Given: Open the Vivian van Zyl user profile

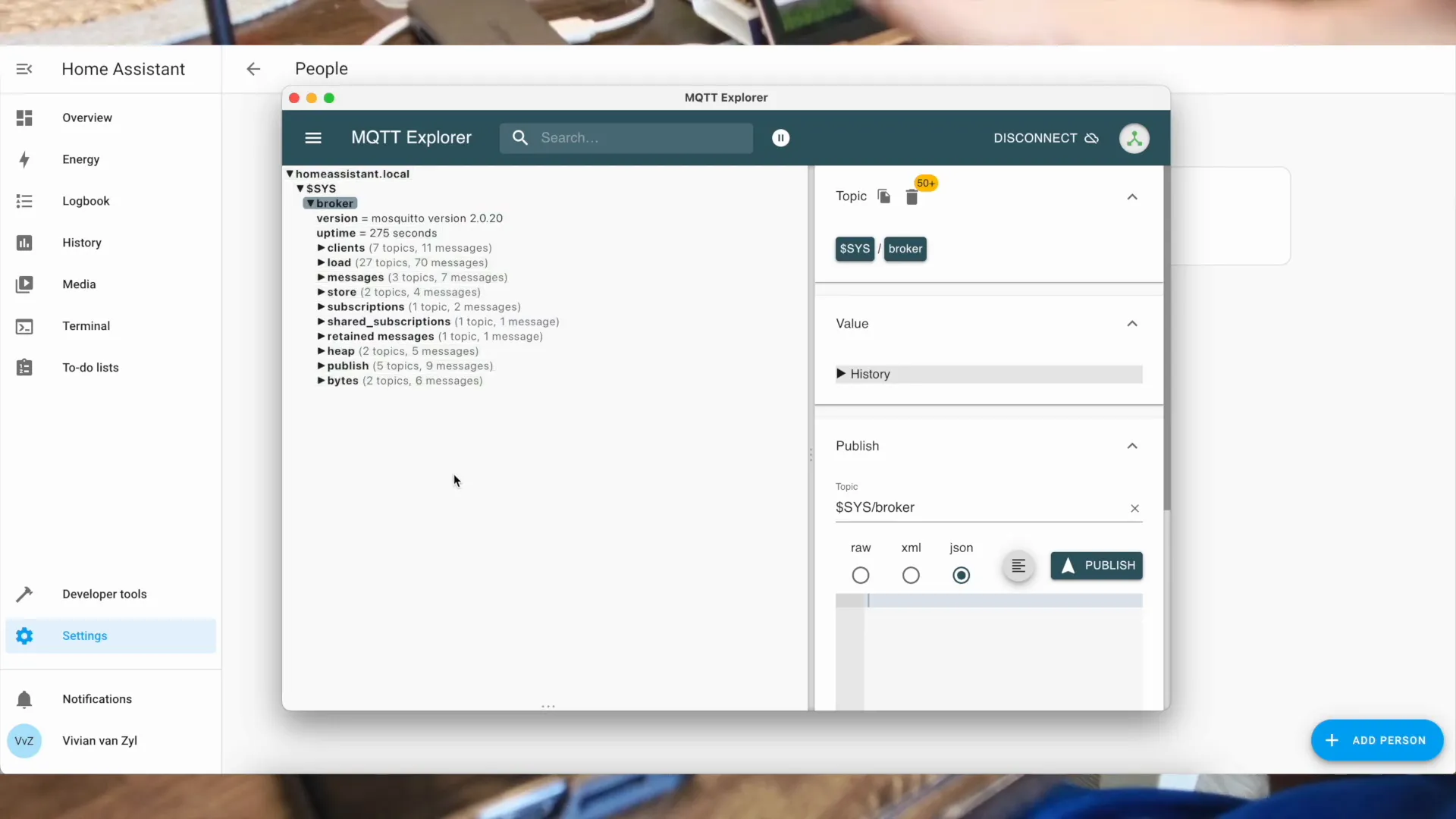Looking at the screenshot, I should coord(111,741).
